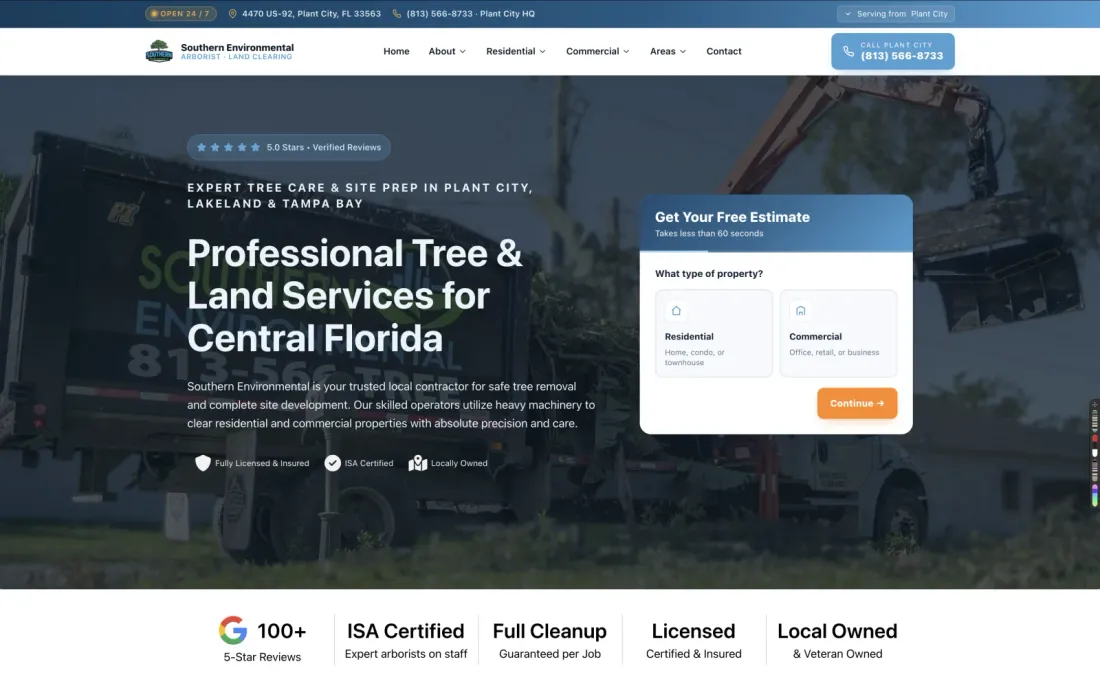Click "Takes less than 60 seconds" text
The width and height of the screenshot is (1100, 688).
[709, 234]
